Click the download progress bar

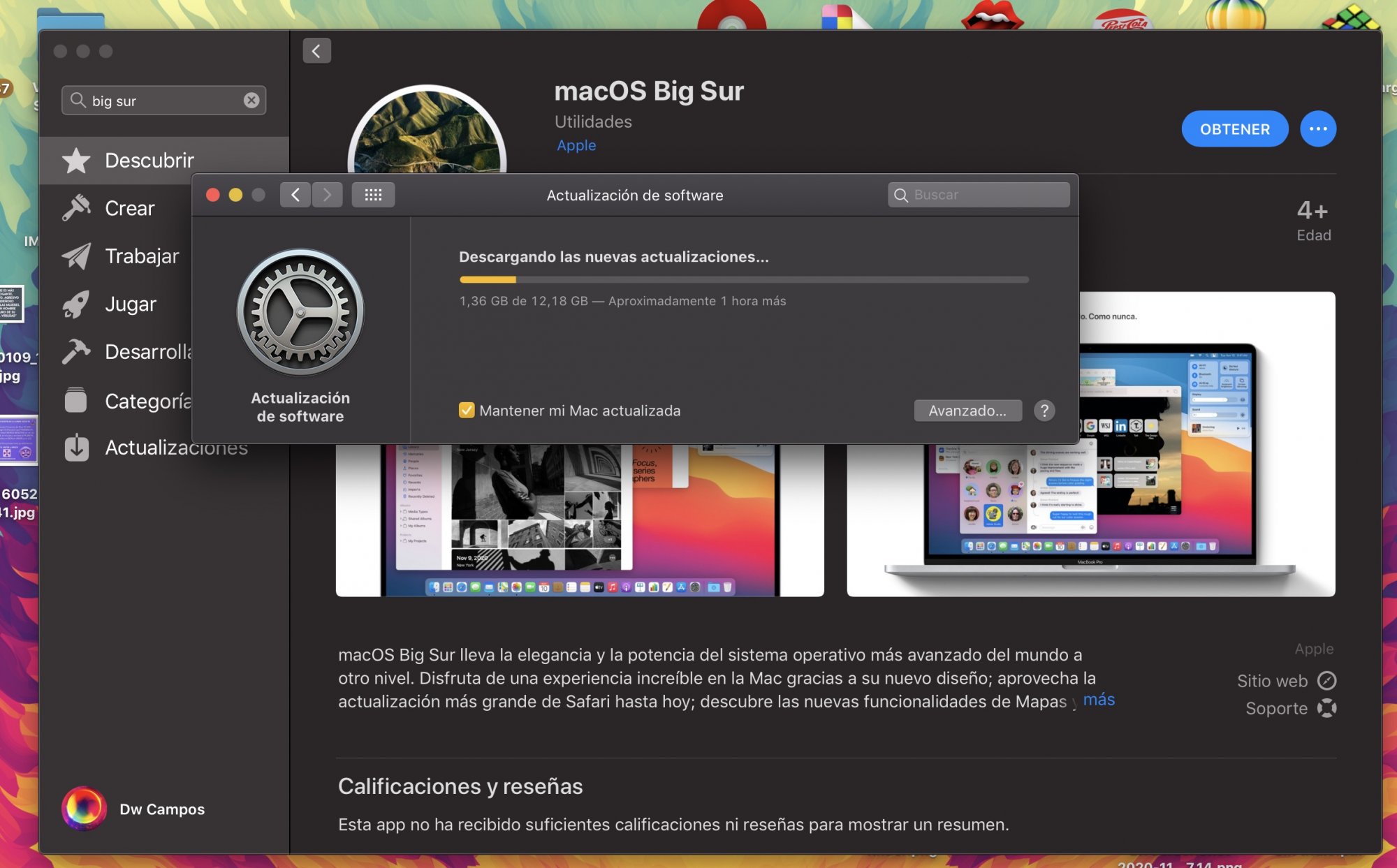coord(744,279)
